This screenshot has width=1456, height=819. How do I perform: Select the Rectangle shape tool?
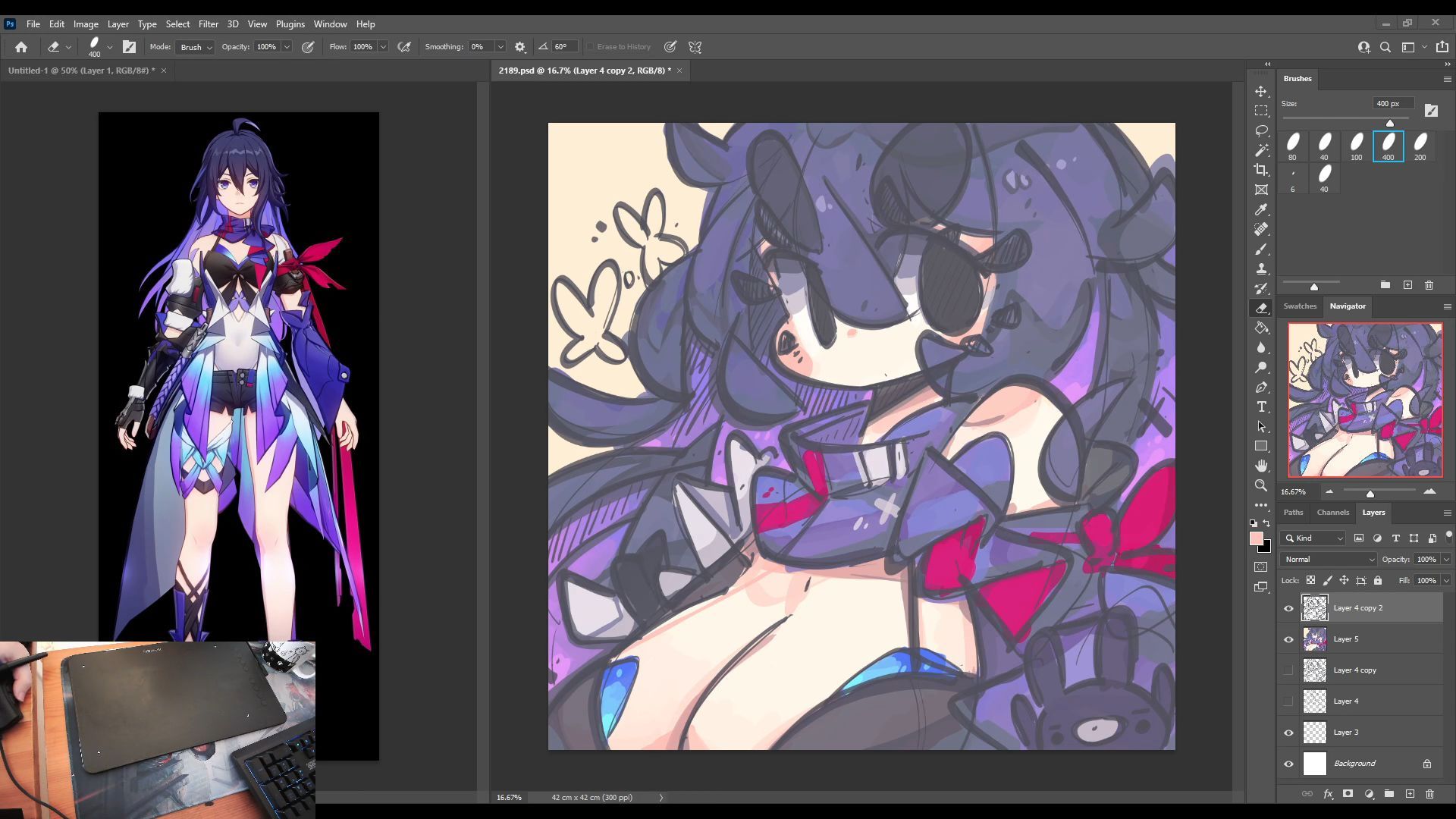click(1261, 446)
